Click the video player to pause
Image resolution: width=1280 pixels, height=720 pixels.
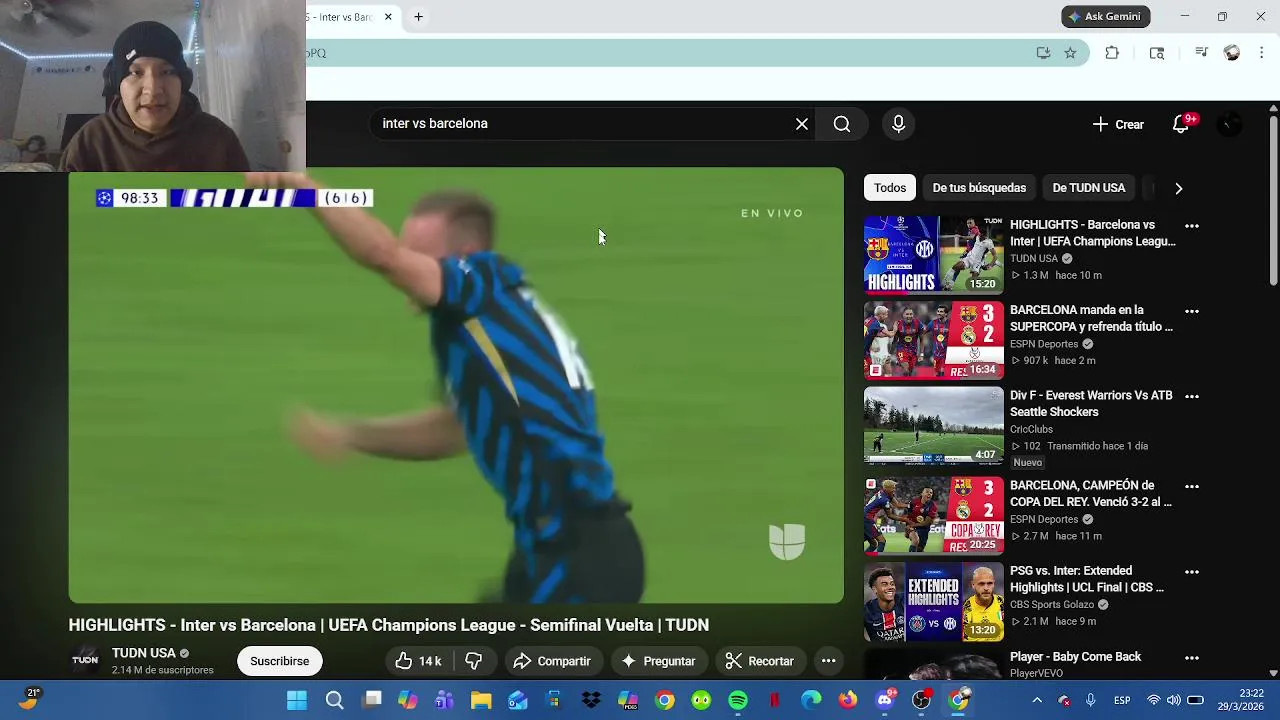(x=456, y=386)
